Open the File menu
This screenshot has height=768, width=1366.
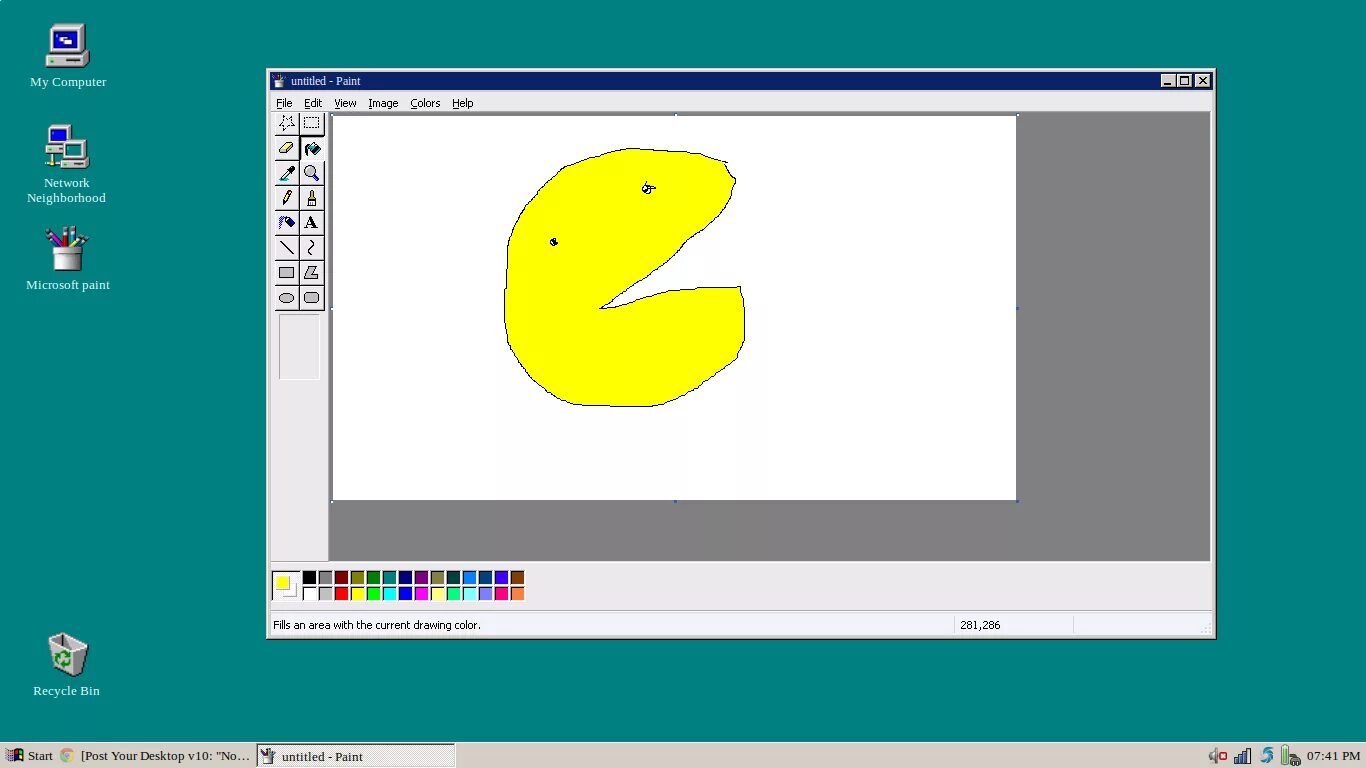tap(284, 103)
